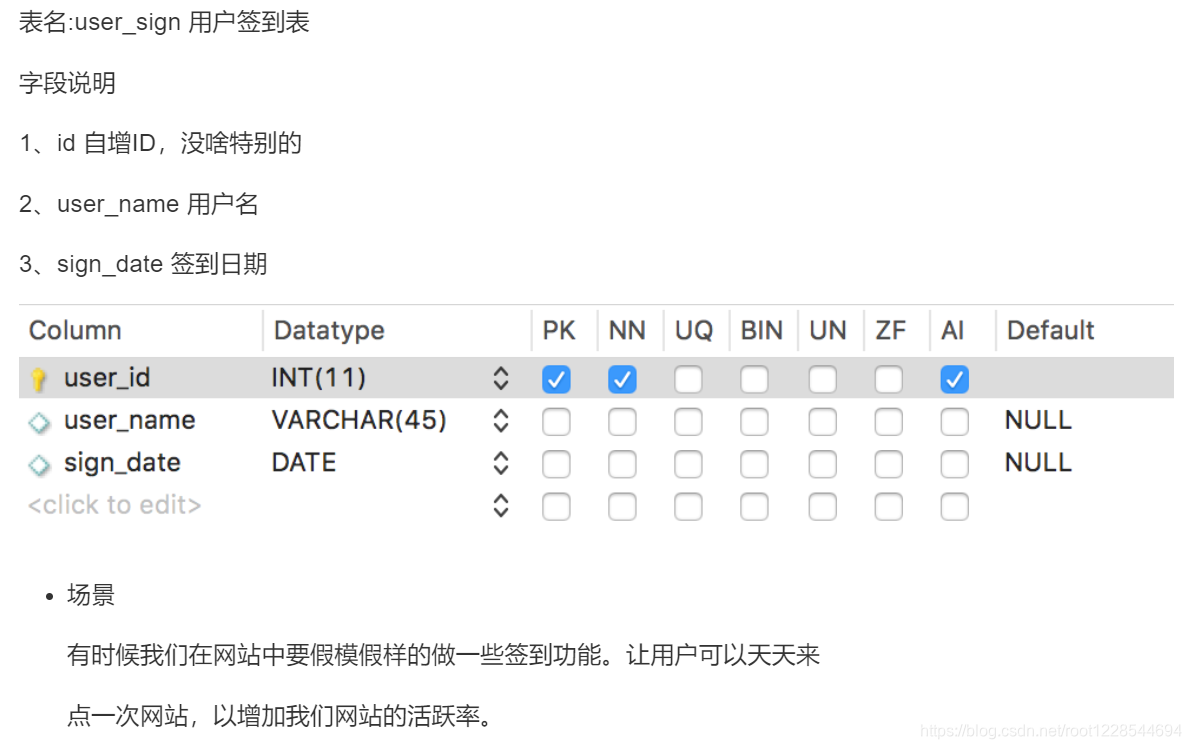This screenshot has height=749, width=1191.
Task: Click the NULL default of user_name
Action: (1038, 420)
